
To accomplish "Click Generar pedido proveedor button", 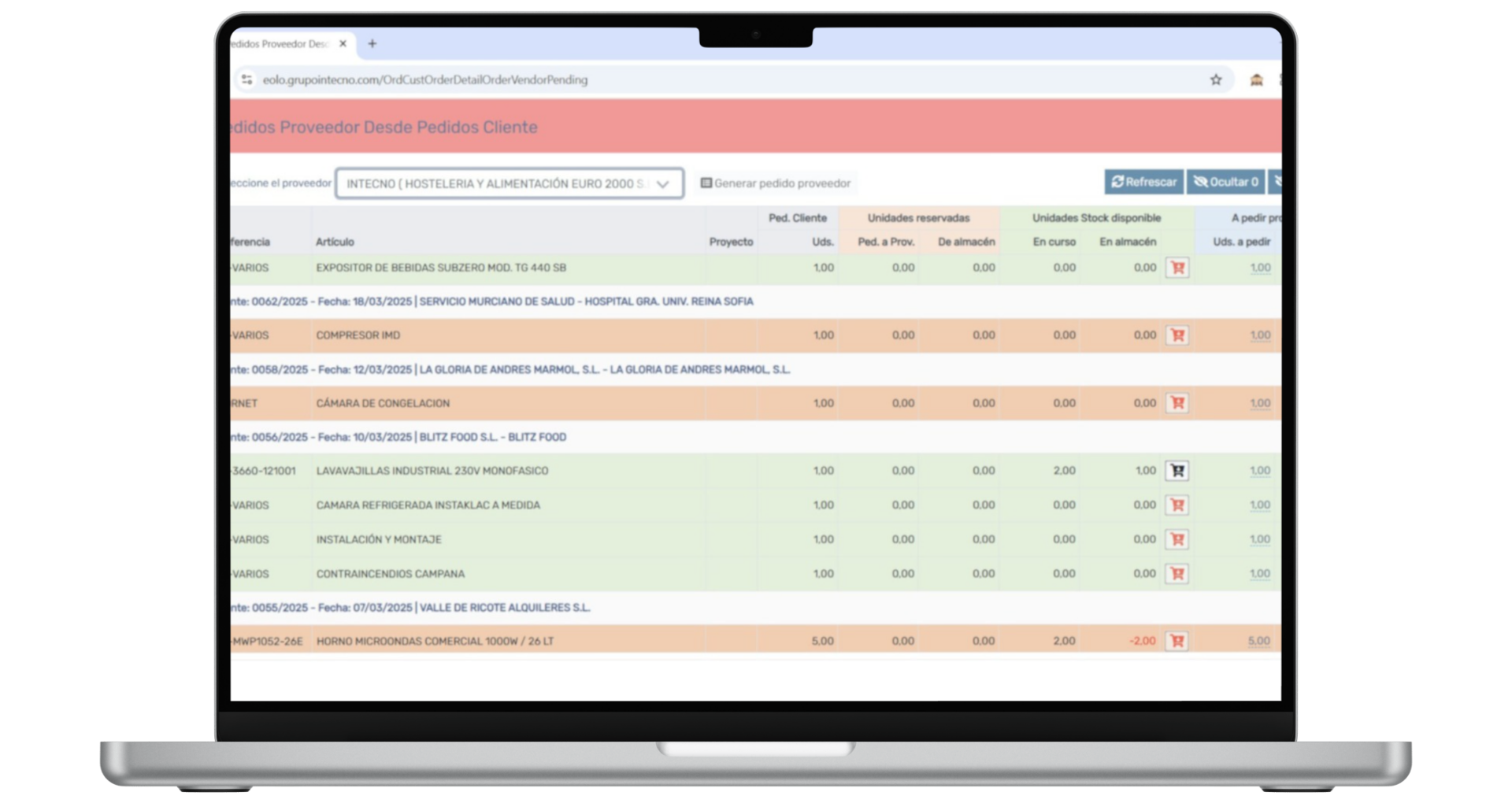I will pos(776,183).
